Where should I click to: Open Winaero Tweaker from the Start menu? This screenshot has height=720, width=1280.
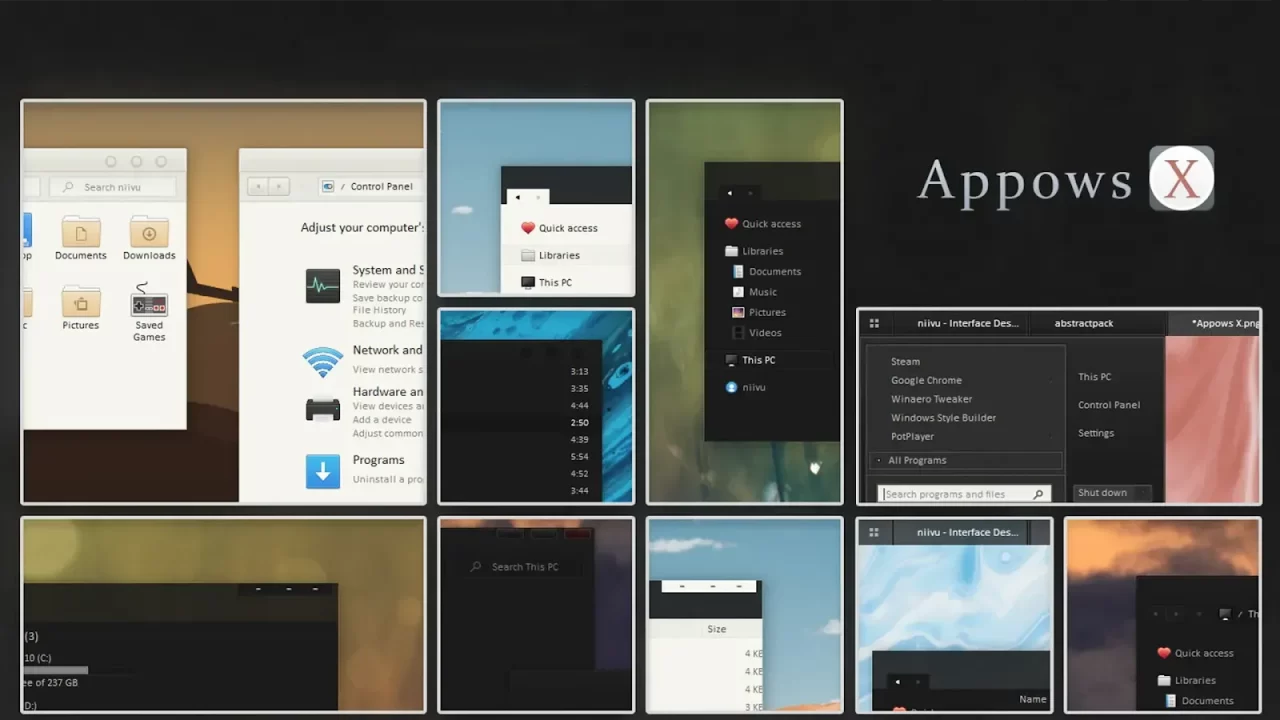[x=931, y=399]
